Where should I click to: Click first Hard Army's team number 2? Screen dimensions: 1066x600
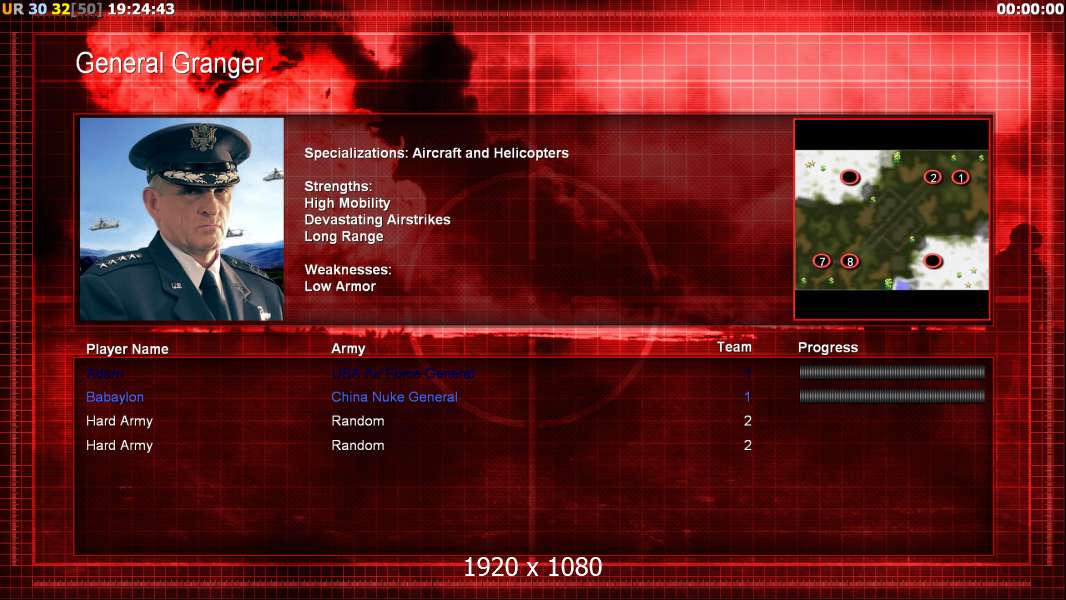point(747,421)
